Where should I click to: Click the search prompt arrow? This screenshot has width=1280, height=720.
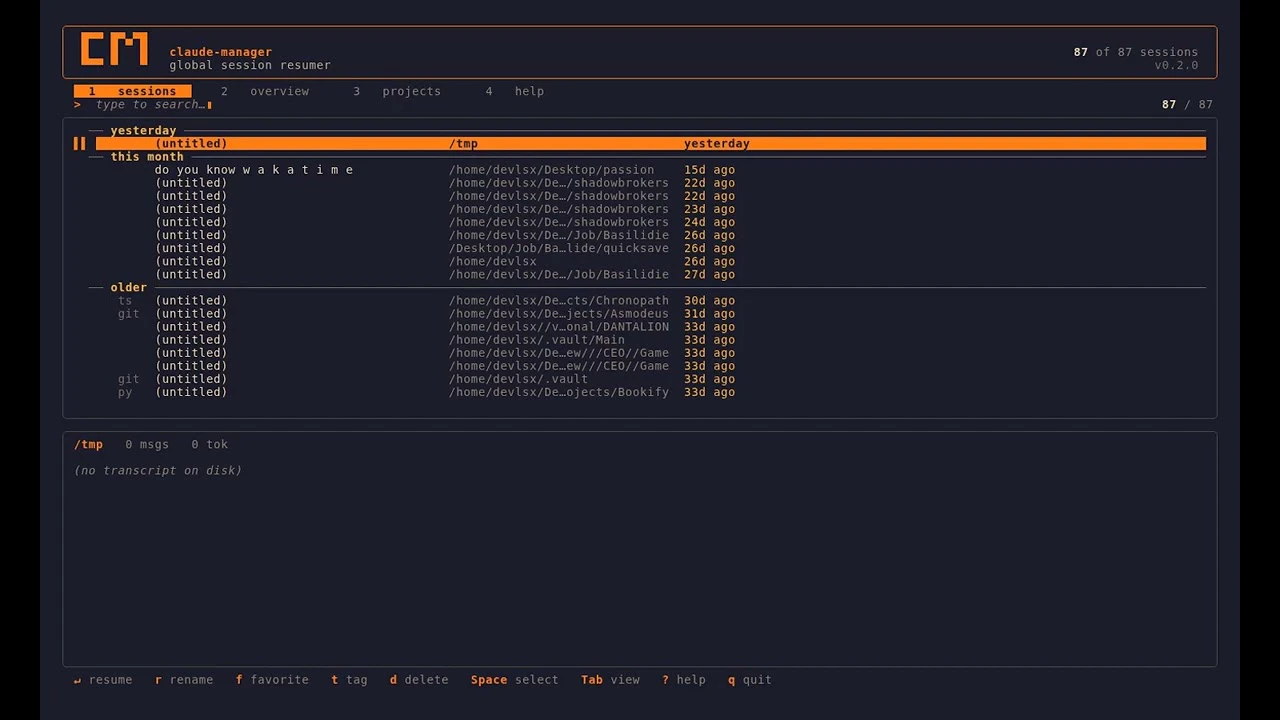click(x=77, y=105)
